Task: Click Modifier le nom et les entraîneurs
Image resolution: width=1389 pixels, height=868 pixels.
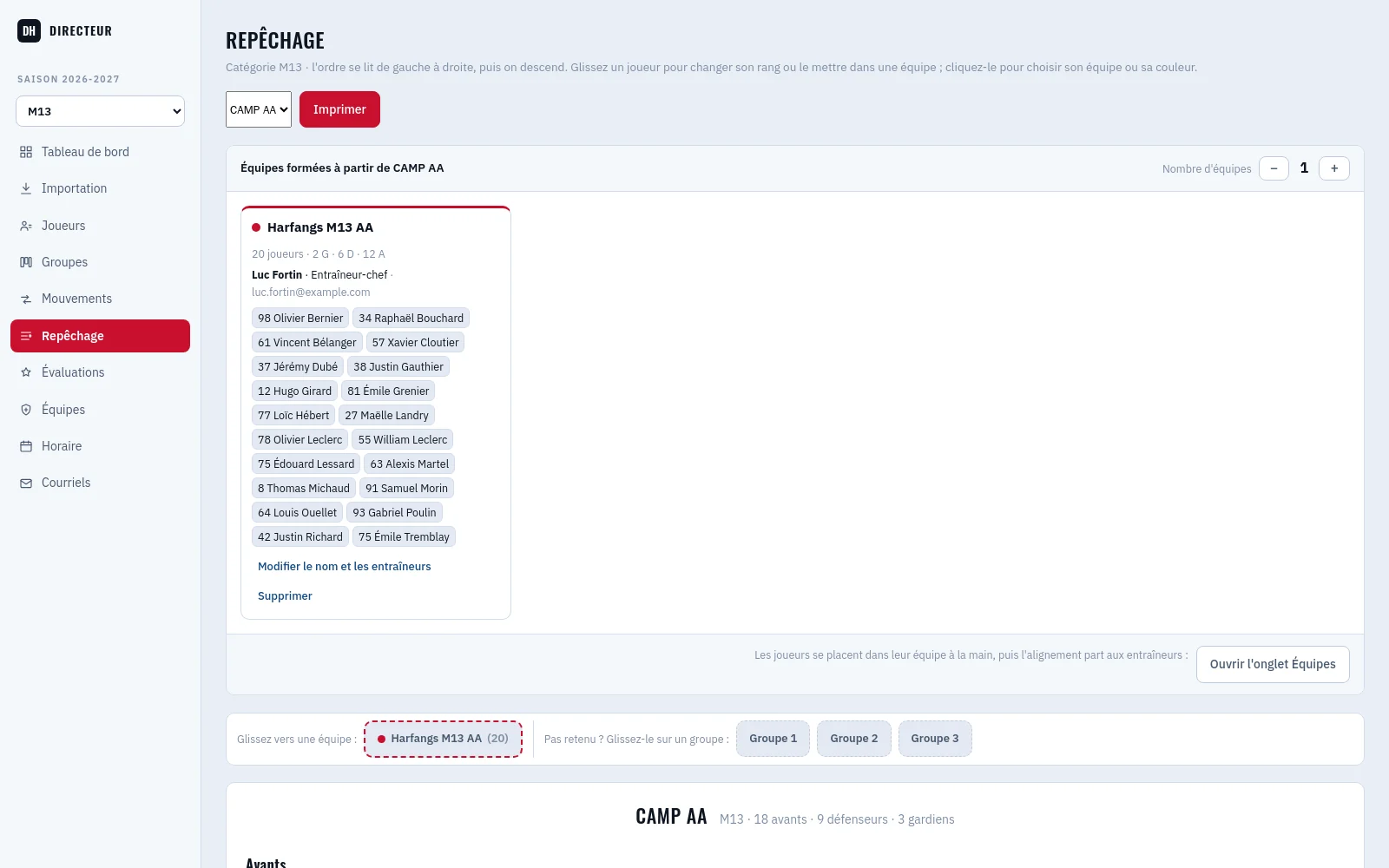Action: point(345,566)
